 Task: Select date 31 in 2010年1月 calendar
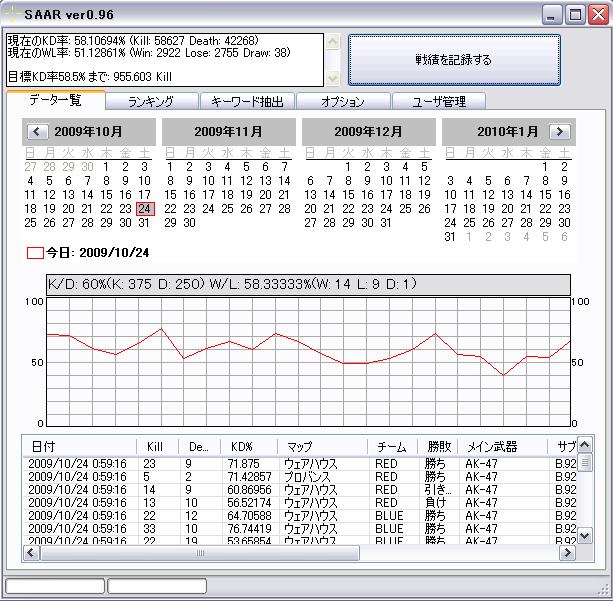pyautogui.click(x=450, y=237)
